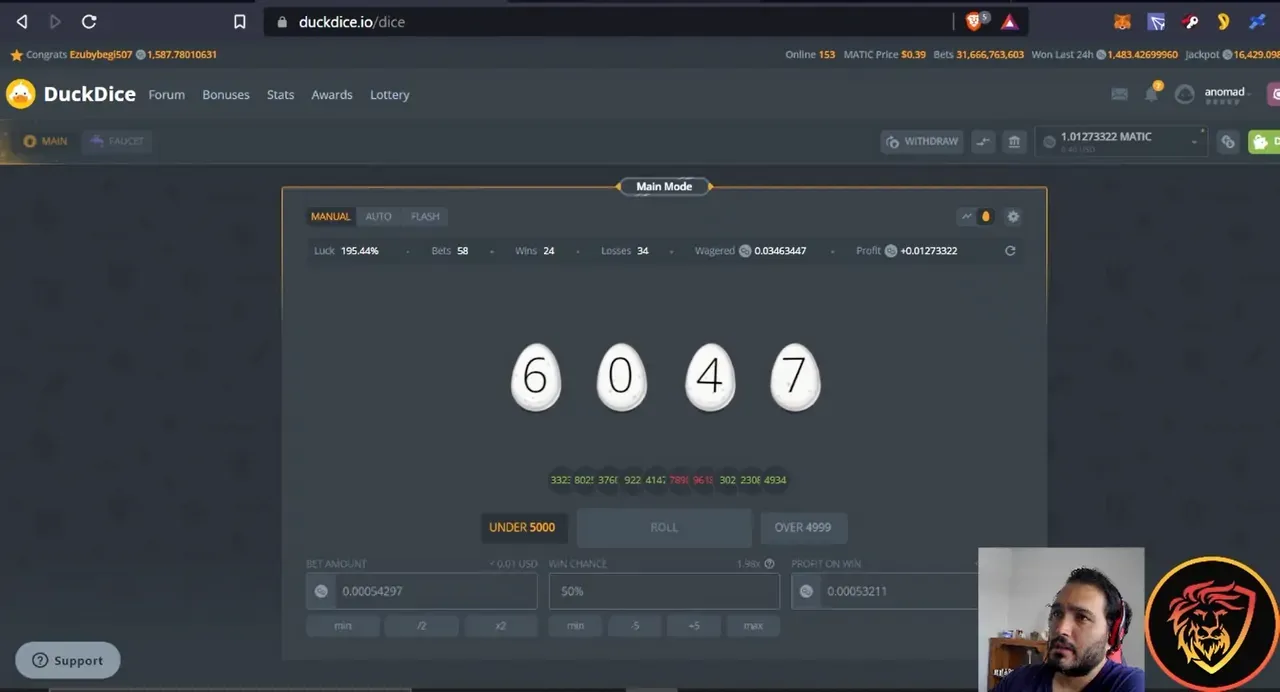Click the WITHDRAW button

coord(921,142)
